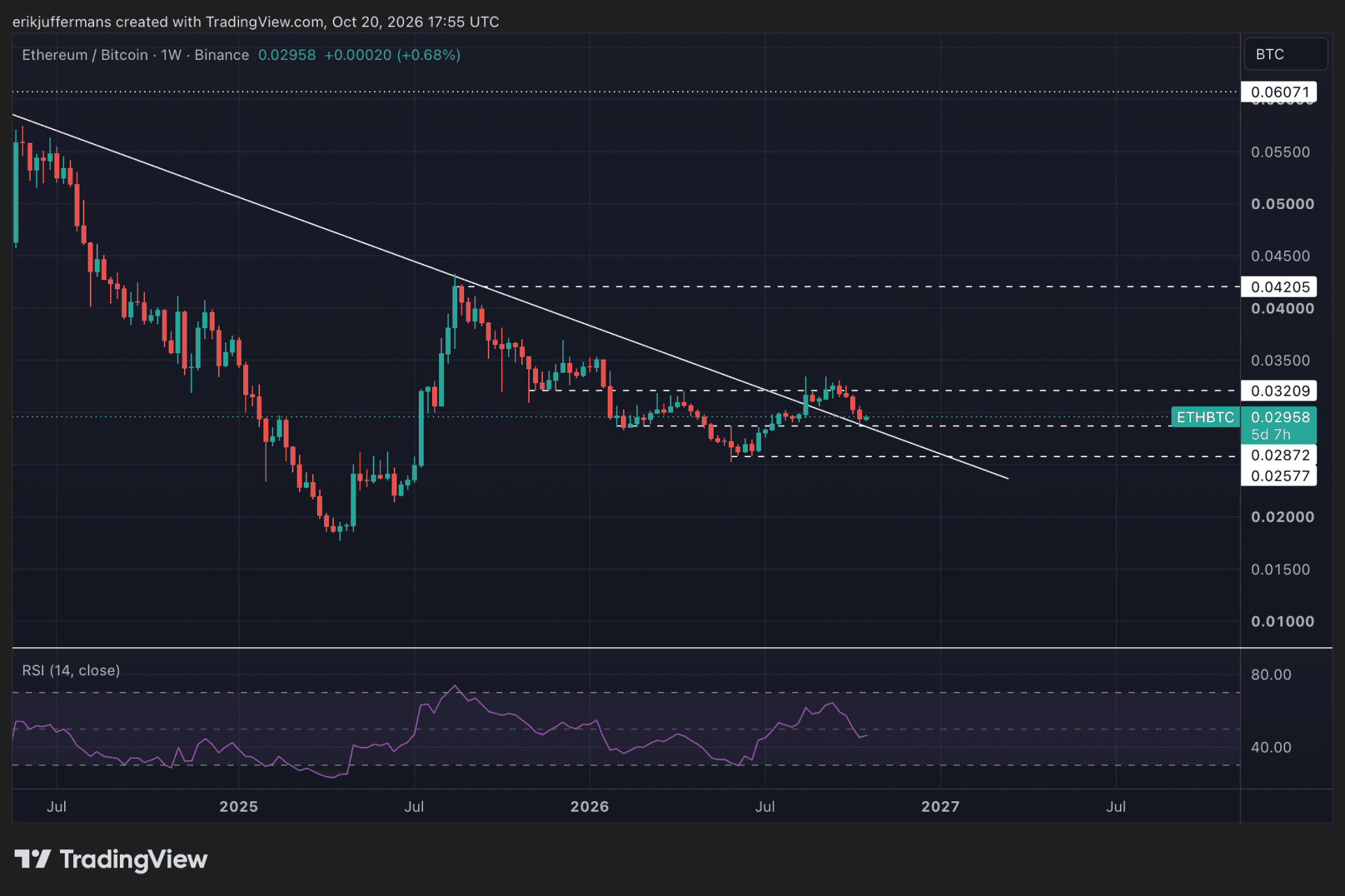
Task: Click the Binance exchange name in header
Action: [222, 55]
